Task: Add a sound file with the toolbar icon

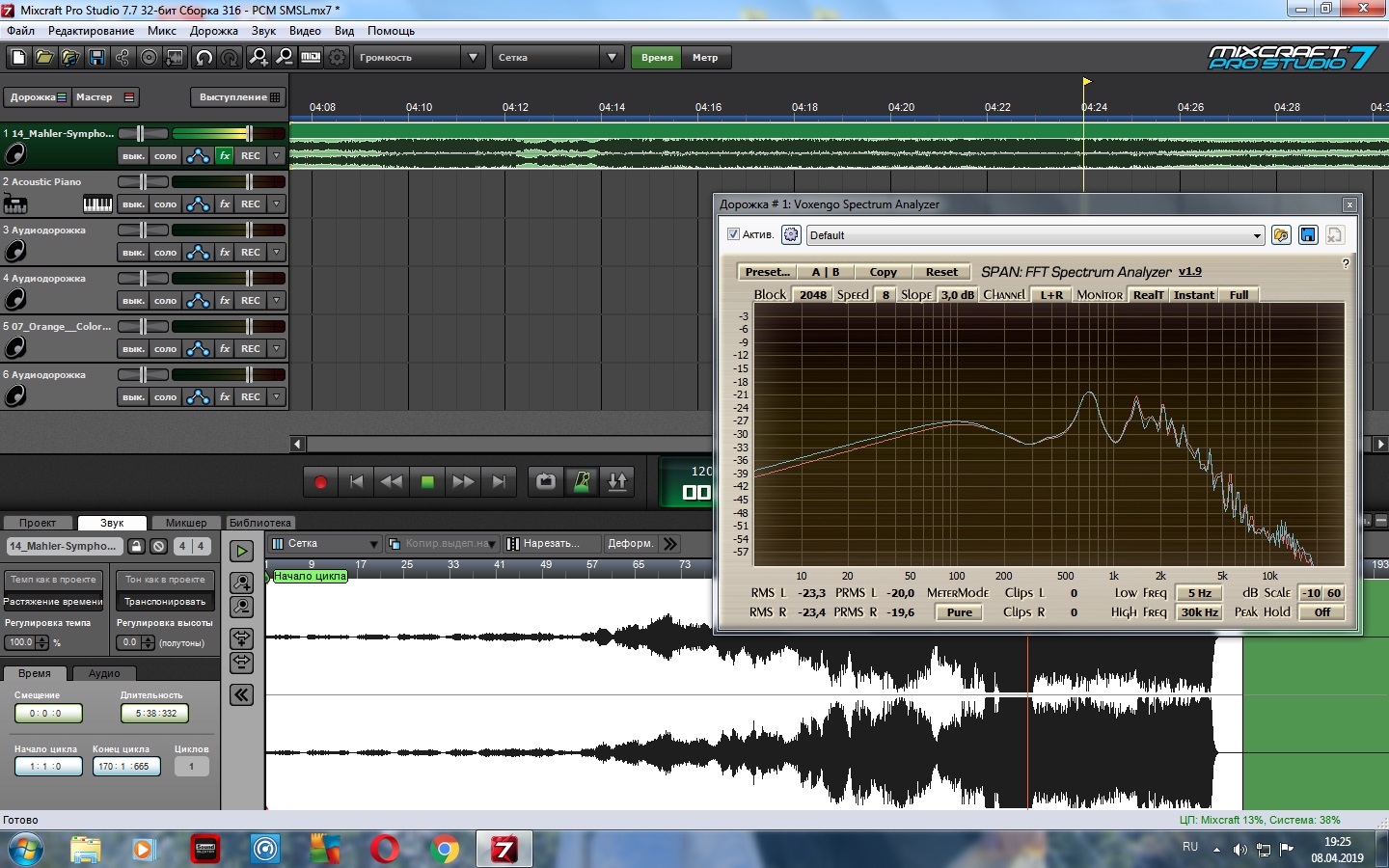Action: 70,58
